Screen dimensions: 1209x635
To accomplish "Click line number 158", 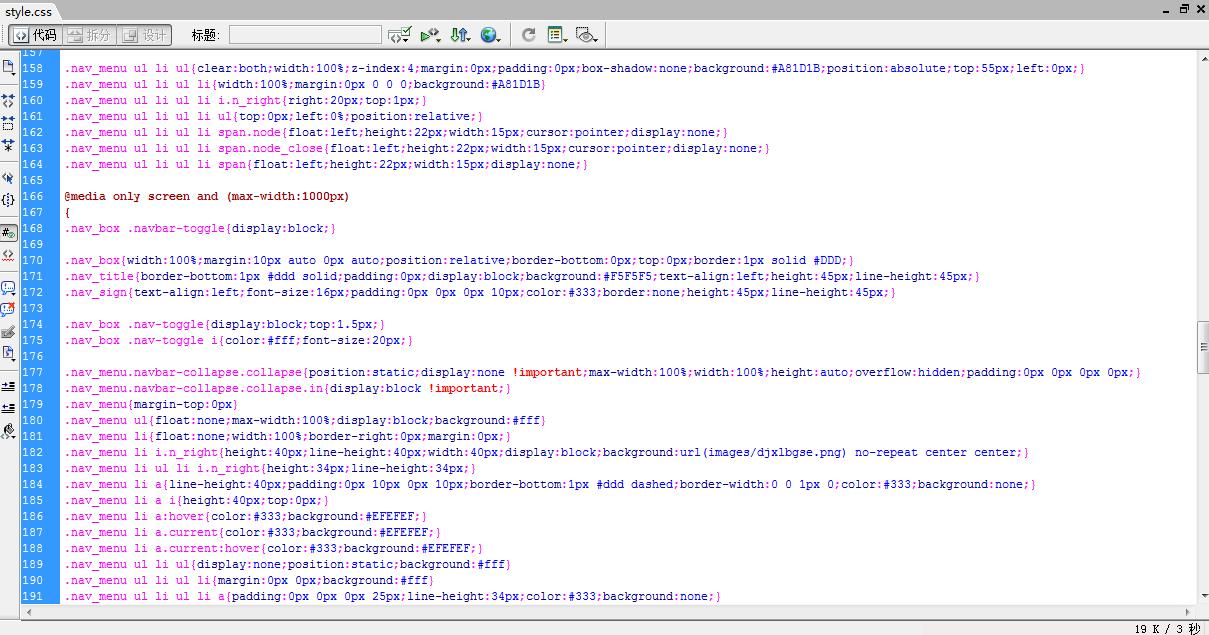I will tap(32, 68).
